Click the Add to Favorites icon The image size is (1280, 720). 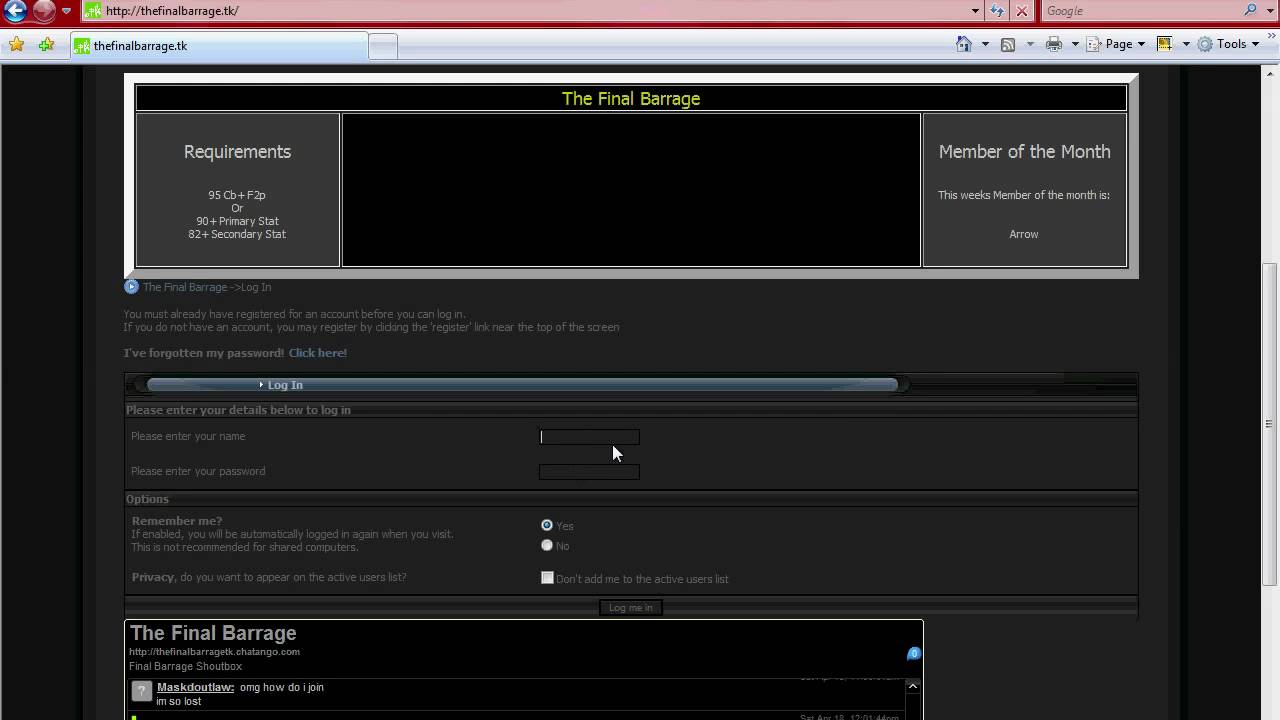[46, 45]
